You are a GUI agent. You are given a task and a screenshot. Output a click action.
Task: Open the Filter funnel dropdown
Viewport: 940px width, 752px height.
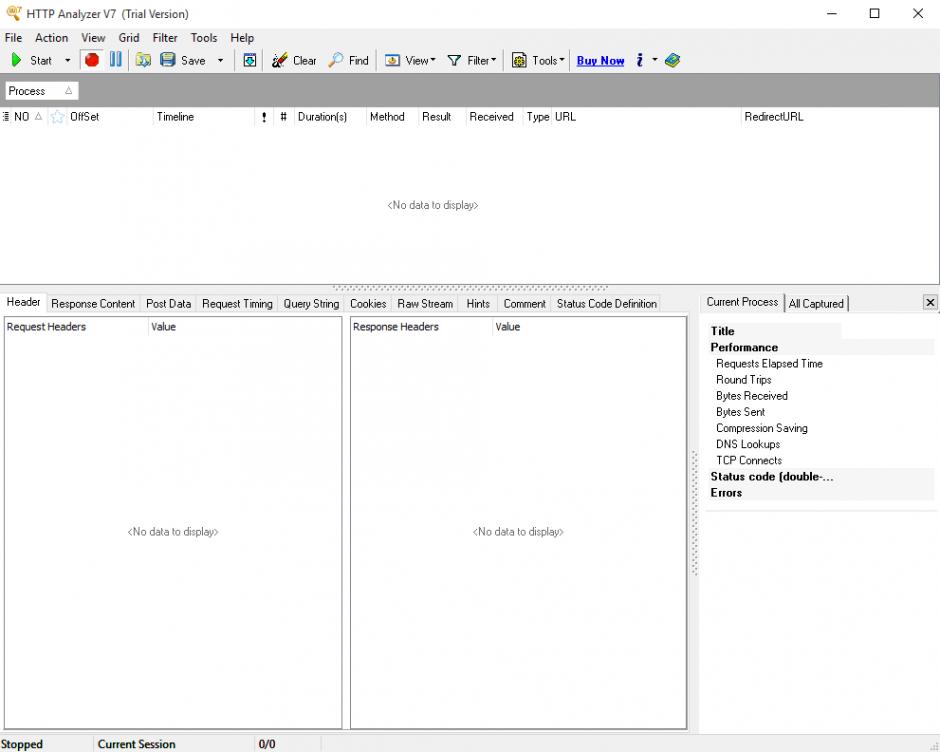[x=472, y=61]
